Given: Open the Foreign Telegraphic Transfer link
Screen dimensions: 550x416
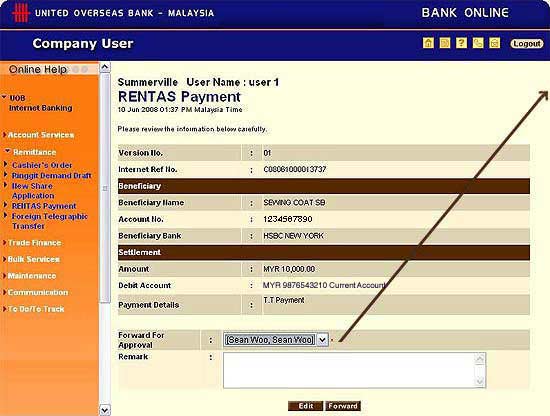Looking at the screenshot, I should coord(49,221).
